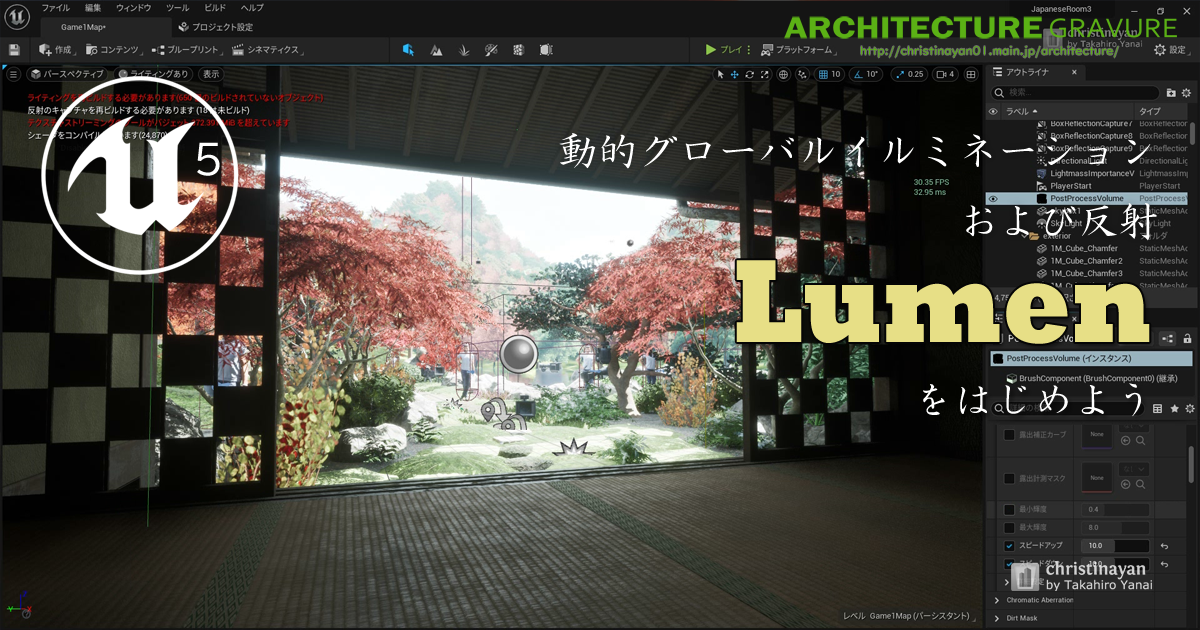Activate the Mesh Paint mode icon

click(491, 49)
